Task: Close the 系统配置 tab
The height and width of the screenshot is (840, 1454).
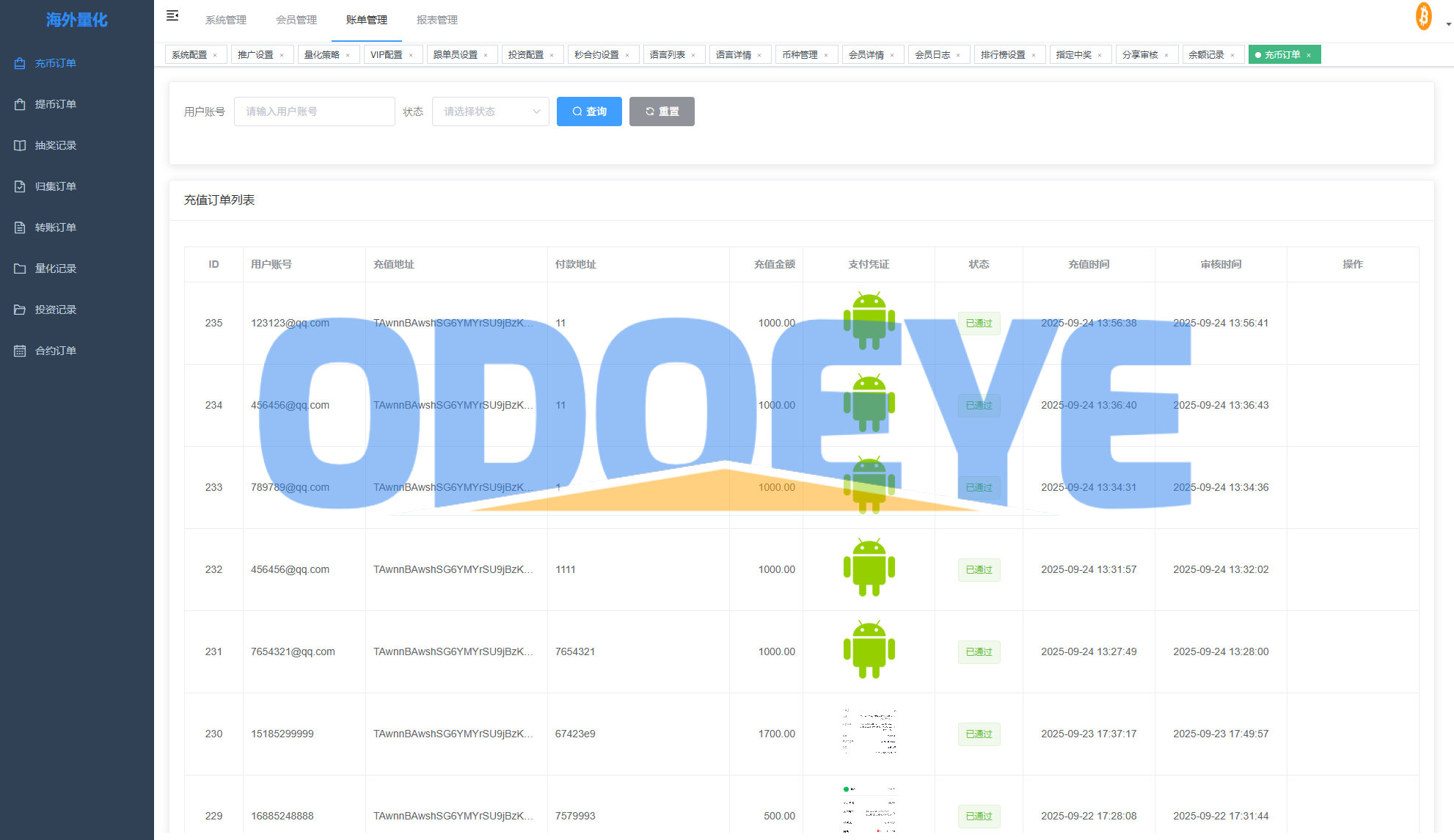Action: 215,55
